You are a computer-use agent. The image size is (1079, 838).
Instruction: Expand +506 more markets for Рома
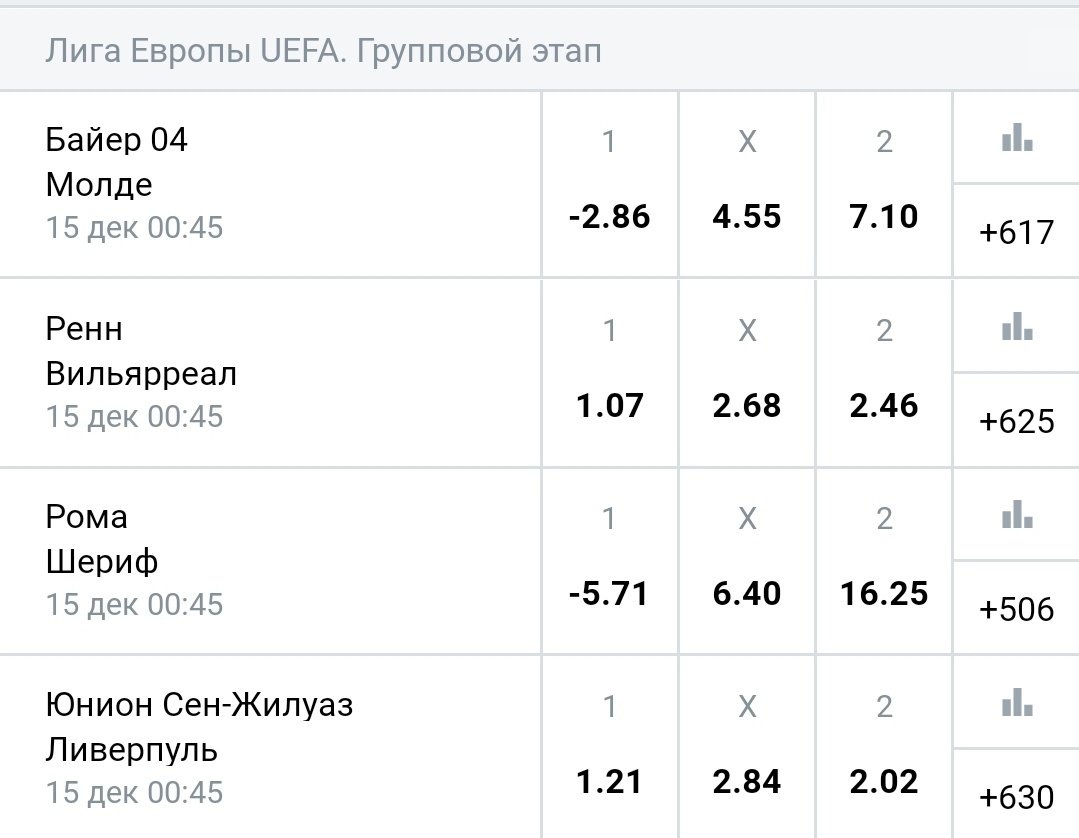click(x=1016, y=609)
